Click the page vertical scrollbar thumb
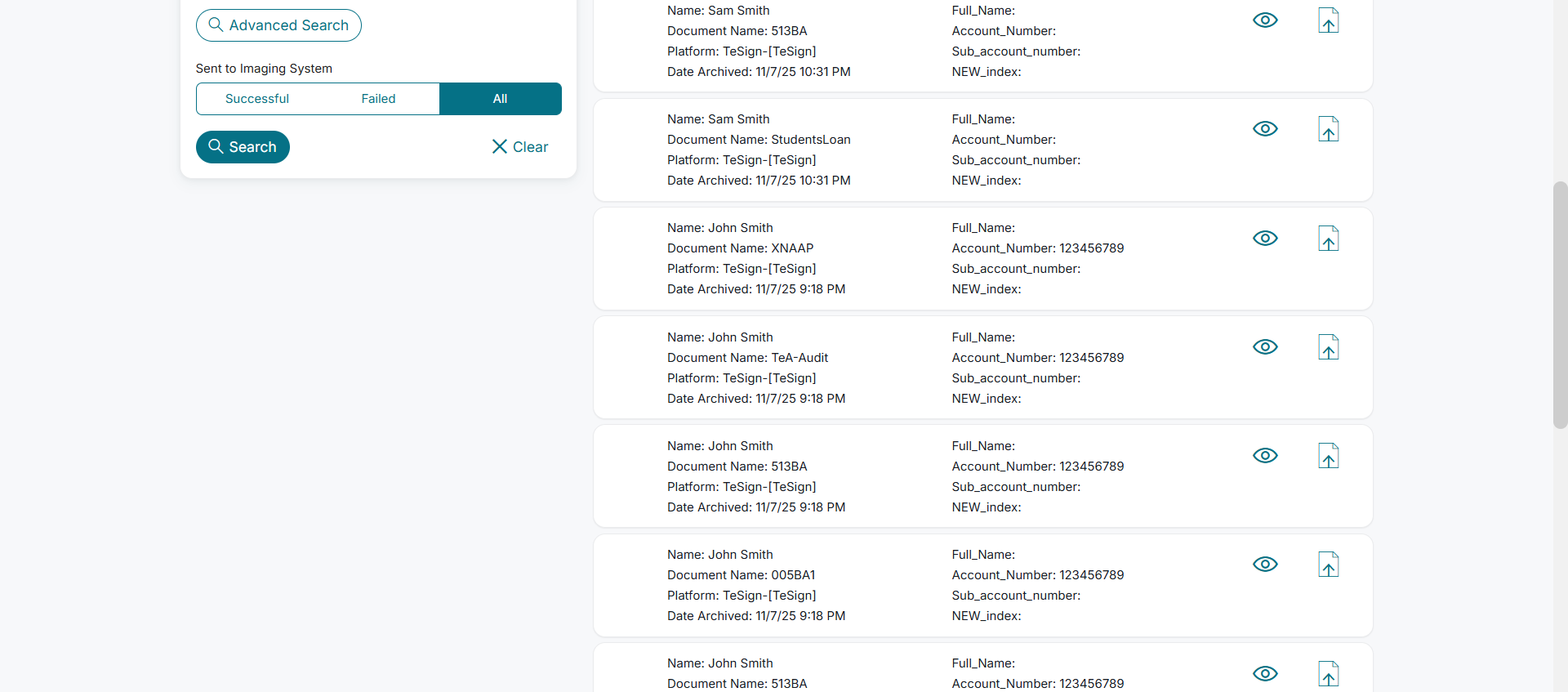The image size is (1568, 692). pyautogui.click(x=1560, y=305)
